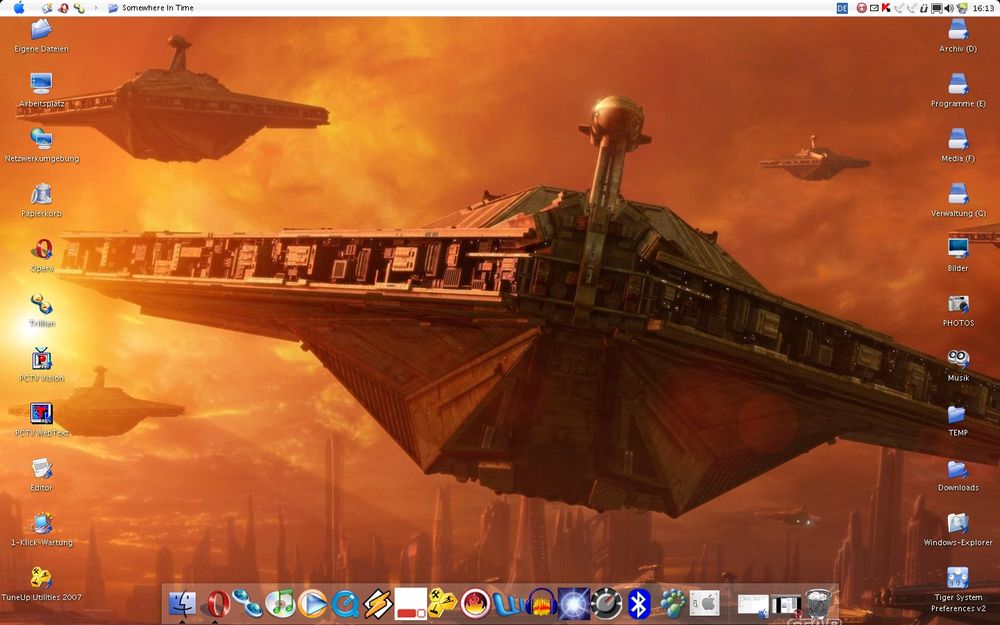Image resolution: width=1000 pixels, height=625 pixels.
Task: Open the speaker volume tray icon
Action: 949,8
